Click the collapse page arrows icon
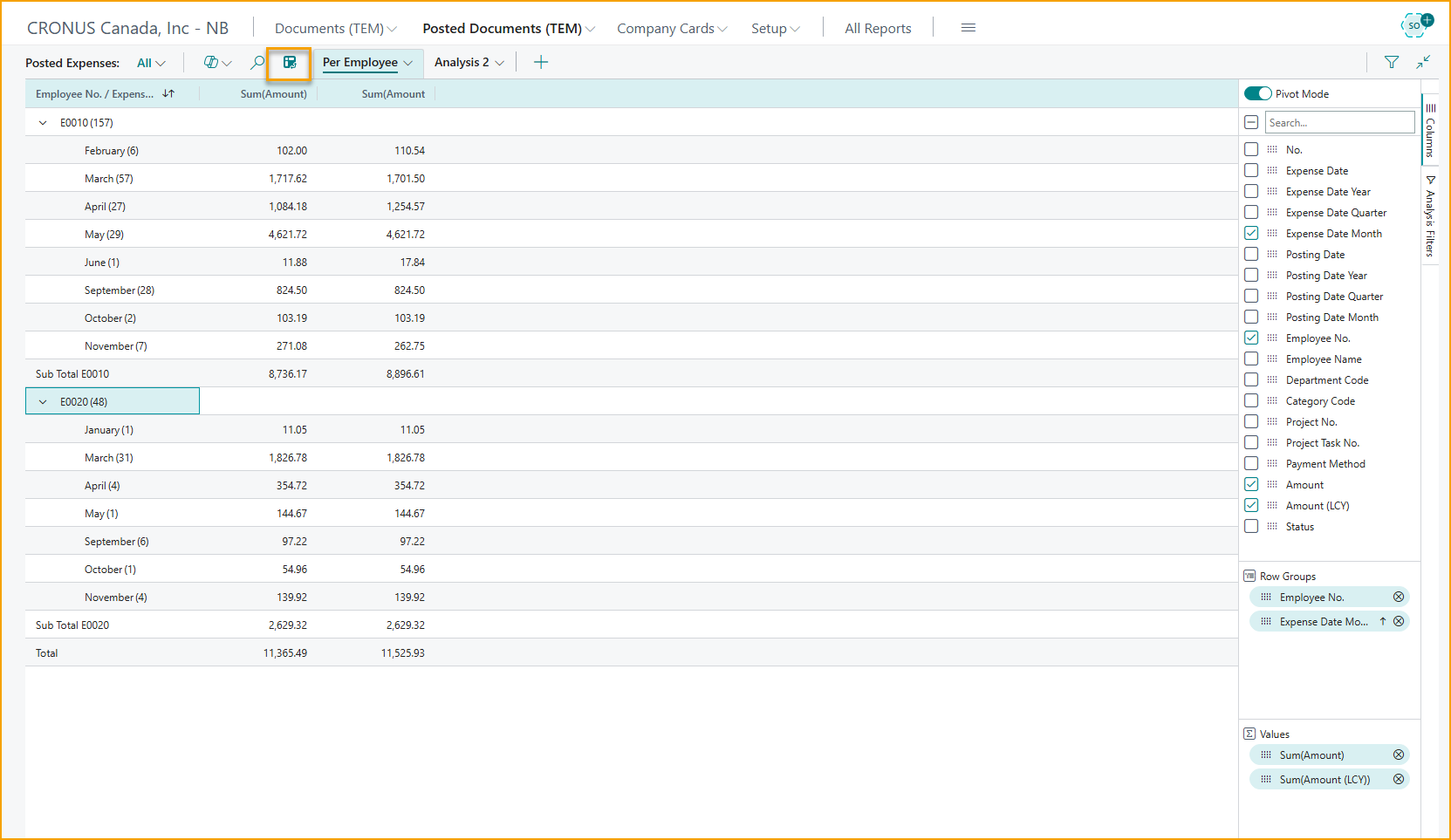Image resolution: width=1451 pixels, height=840 pixels. pos(1423,62)
